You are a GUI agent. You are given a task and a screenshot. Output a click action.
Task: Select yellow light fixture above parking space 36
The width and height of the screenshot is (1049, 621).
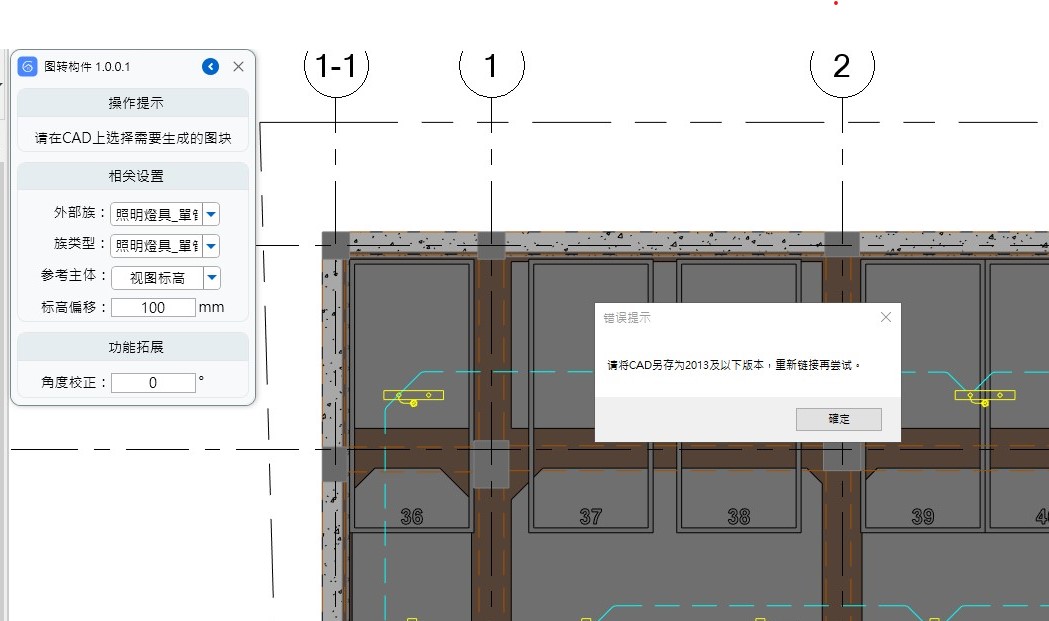click(x=413, y=396)
